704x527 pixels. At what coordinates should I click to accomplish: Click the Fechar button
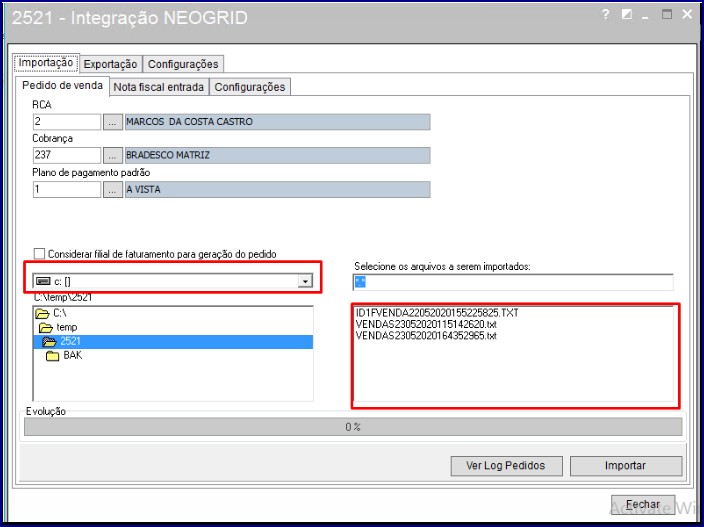coord(643,505)
